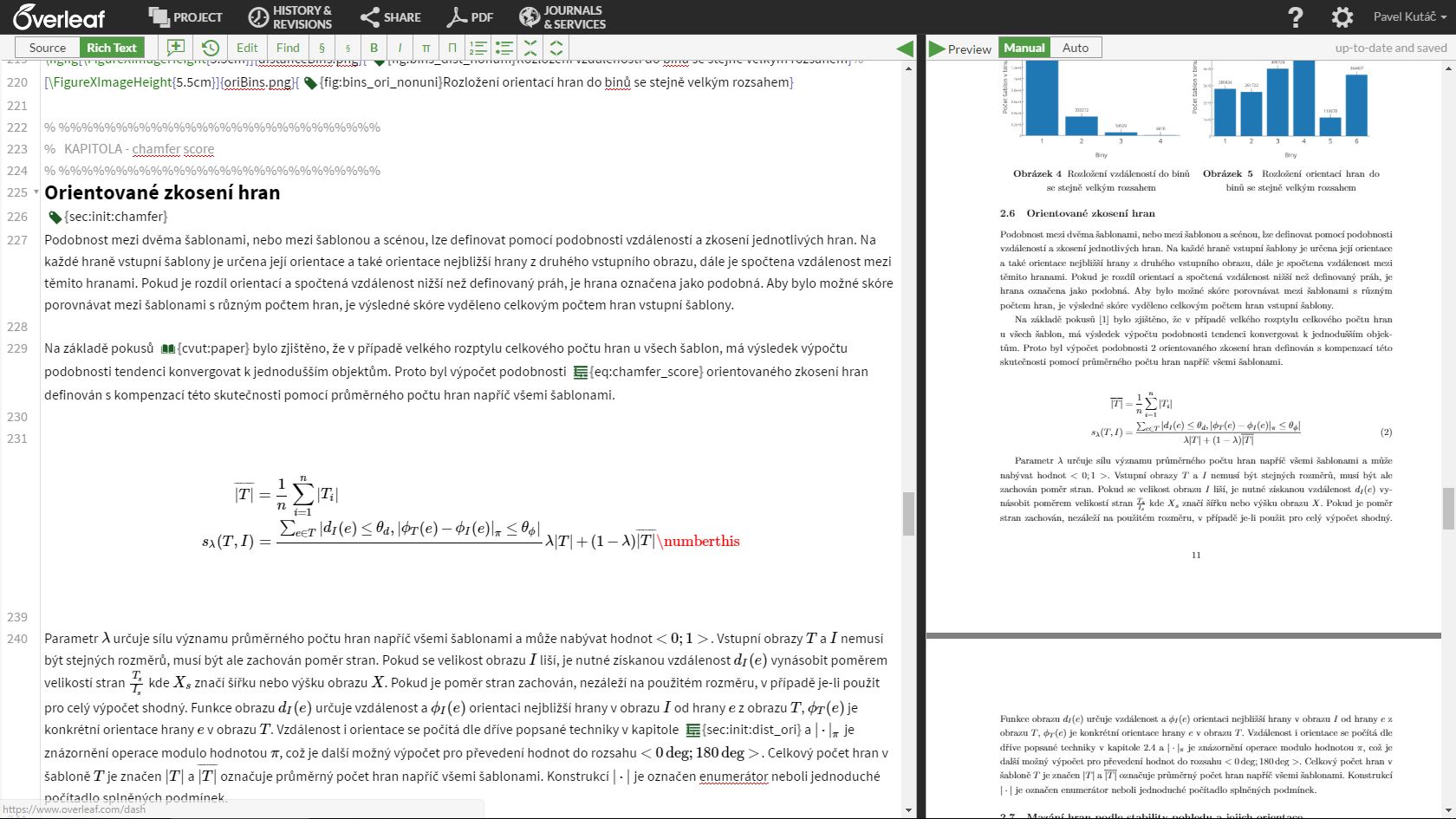Image resolution: width=1456 pixels, height=819 pixels.
Task: Click label tag icon for fig:bins_ori_nonuni
Action: point(310,83)
